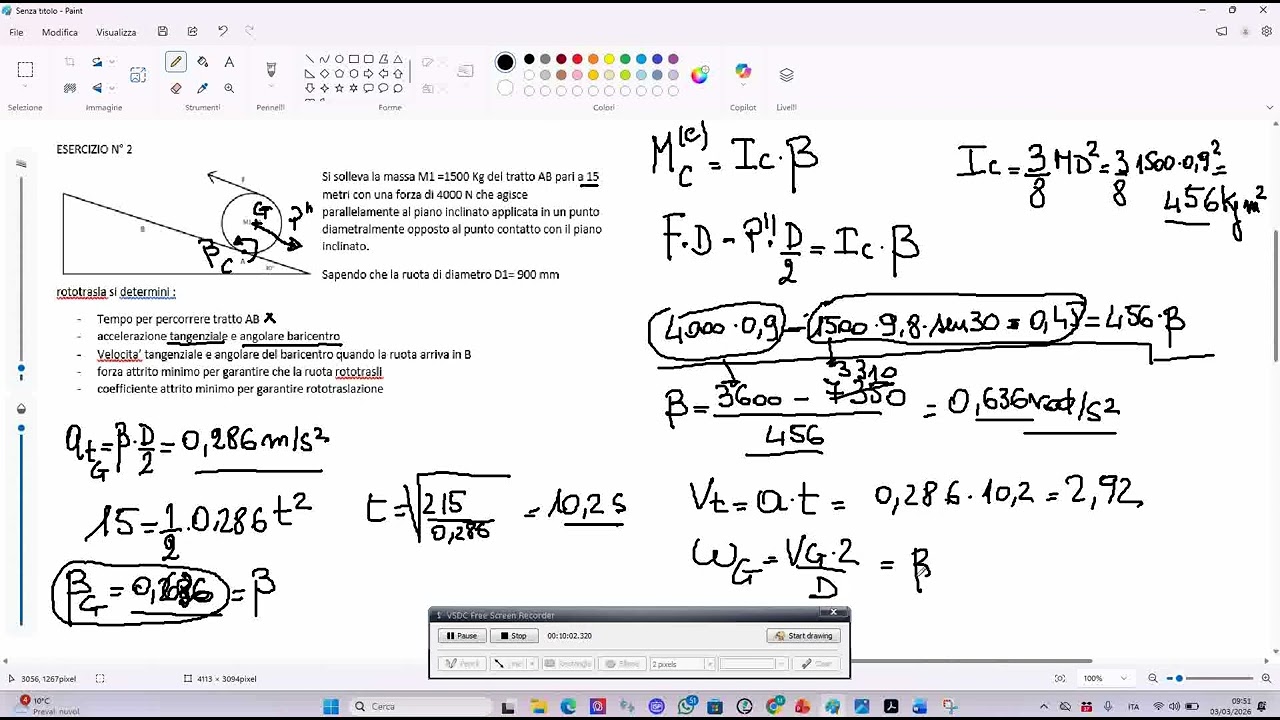1280x720 pixels.
Task: Open the Visualizza menu
Action: (116, 32)
